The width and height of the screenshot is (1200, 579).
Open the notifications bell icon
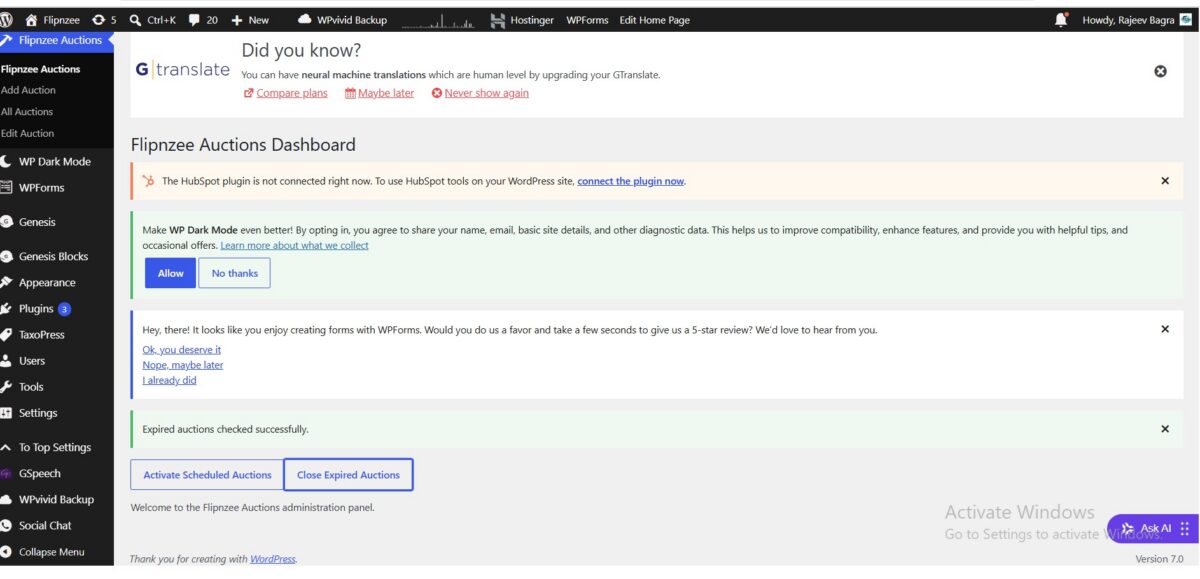(1061, 20)
